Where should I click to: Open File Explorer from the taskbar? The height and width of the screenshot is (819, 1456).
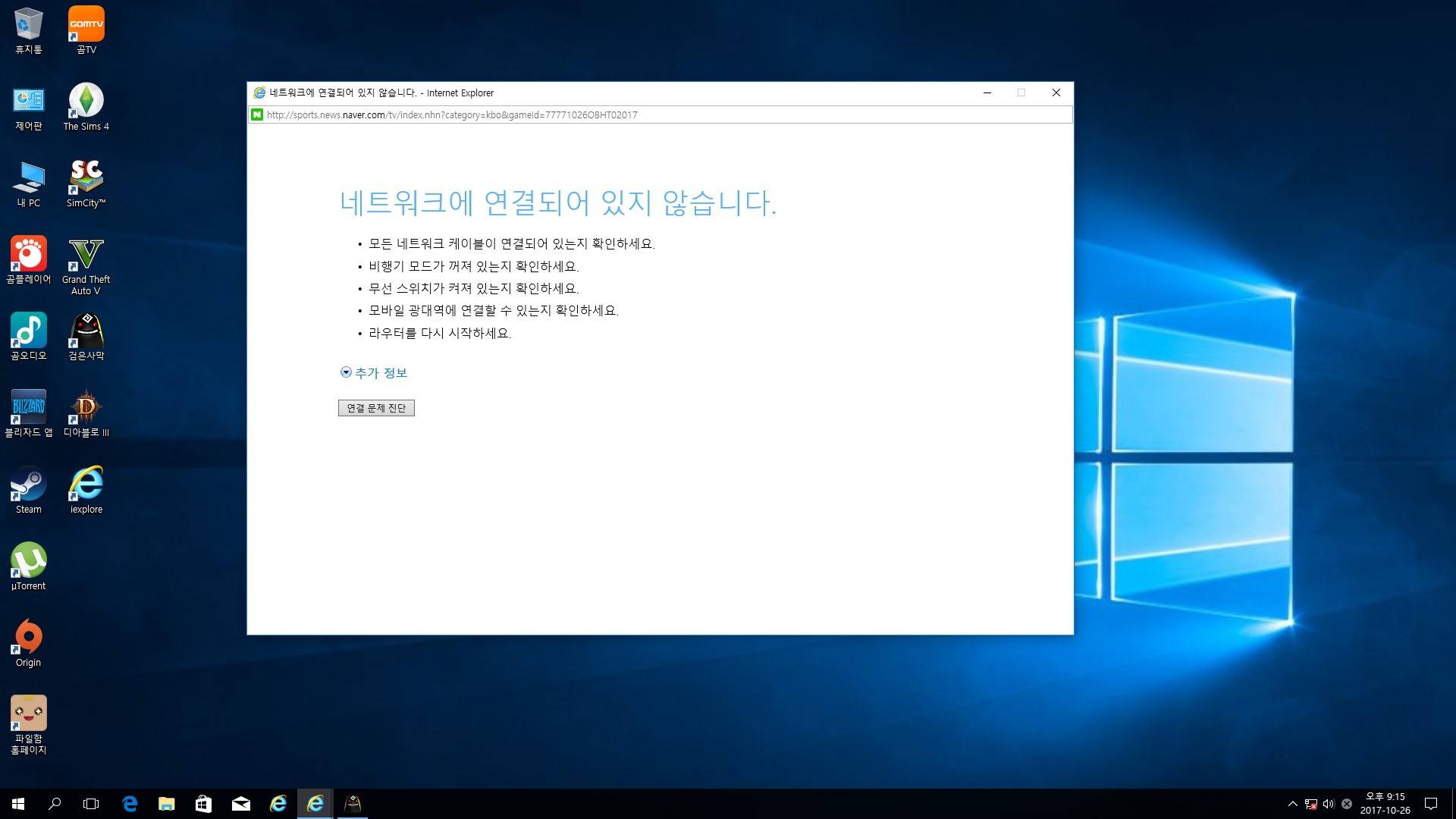pyautogui.click(x=166, y=804)
